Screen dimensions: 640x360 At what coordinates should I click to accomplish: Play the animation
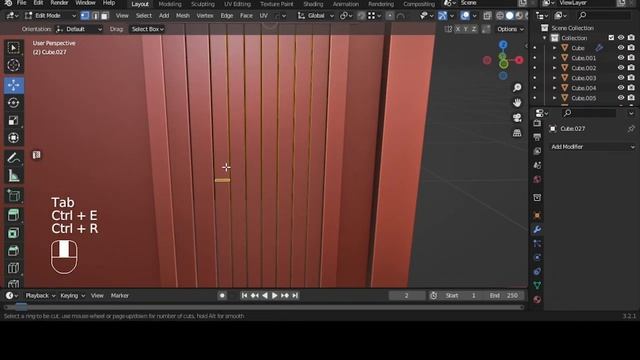click(x=275, y=296)
